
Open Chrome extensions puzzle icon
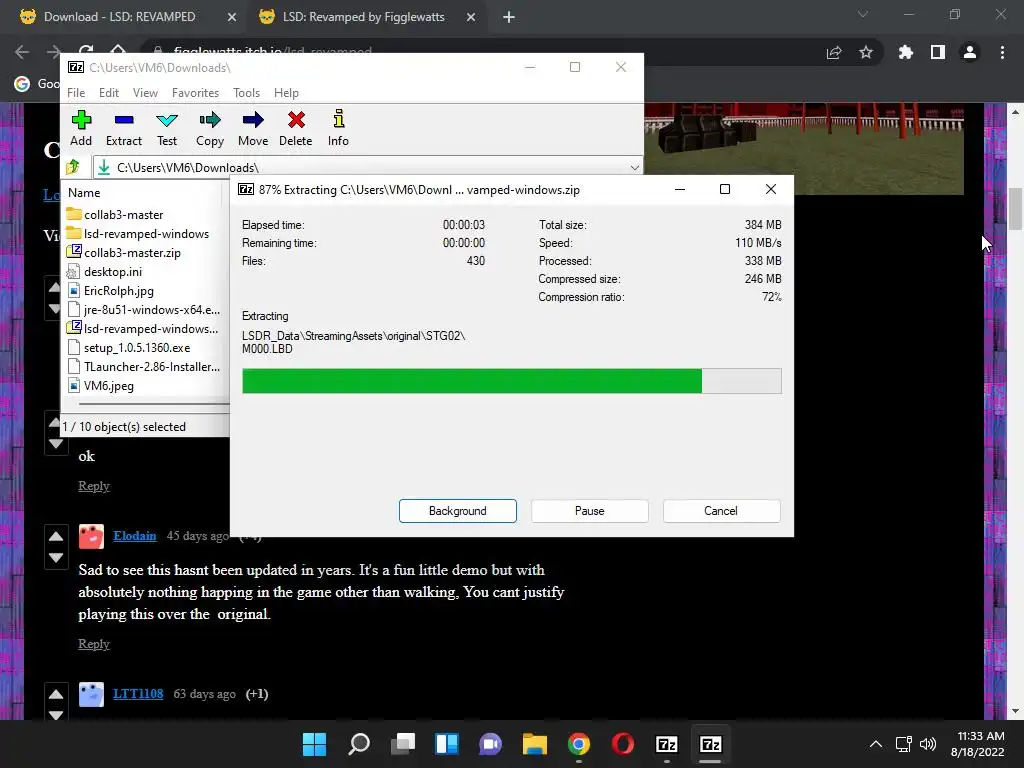point(906,52)
